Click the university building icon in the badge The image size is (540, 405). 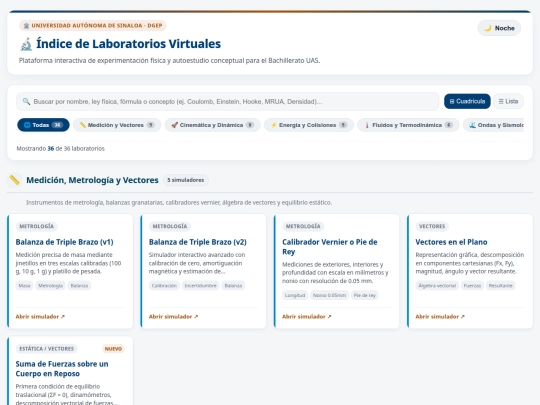point(26,25)
